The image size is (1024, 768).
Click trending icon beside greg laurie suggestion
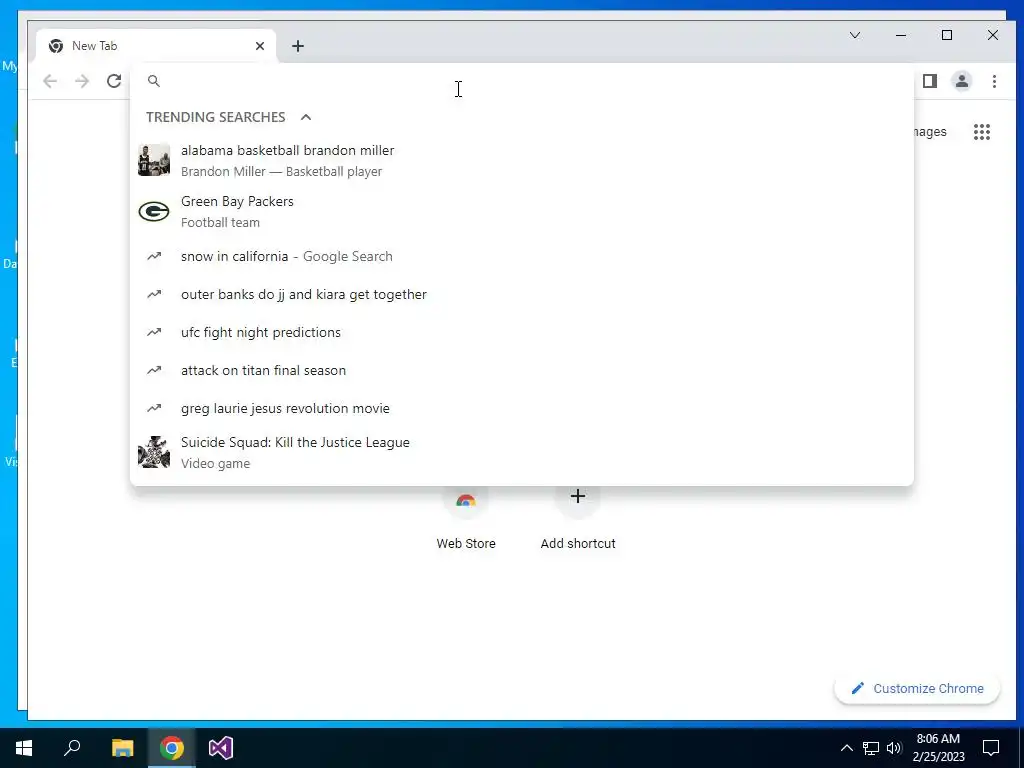[x=154, y=408]
